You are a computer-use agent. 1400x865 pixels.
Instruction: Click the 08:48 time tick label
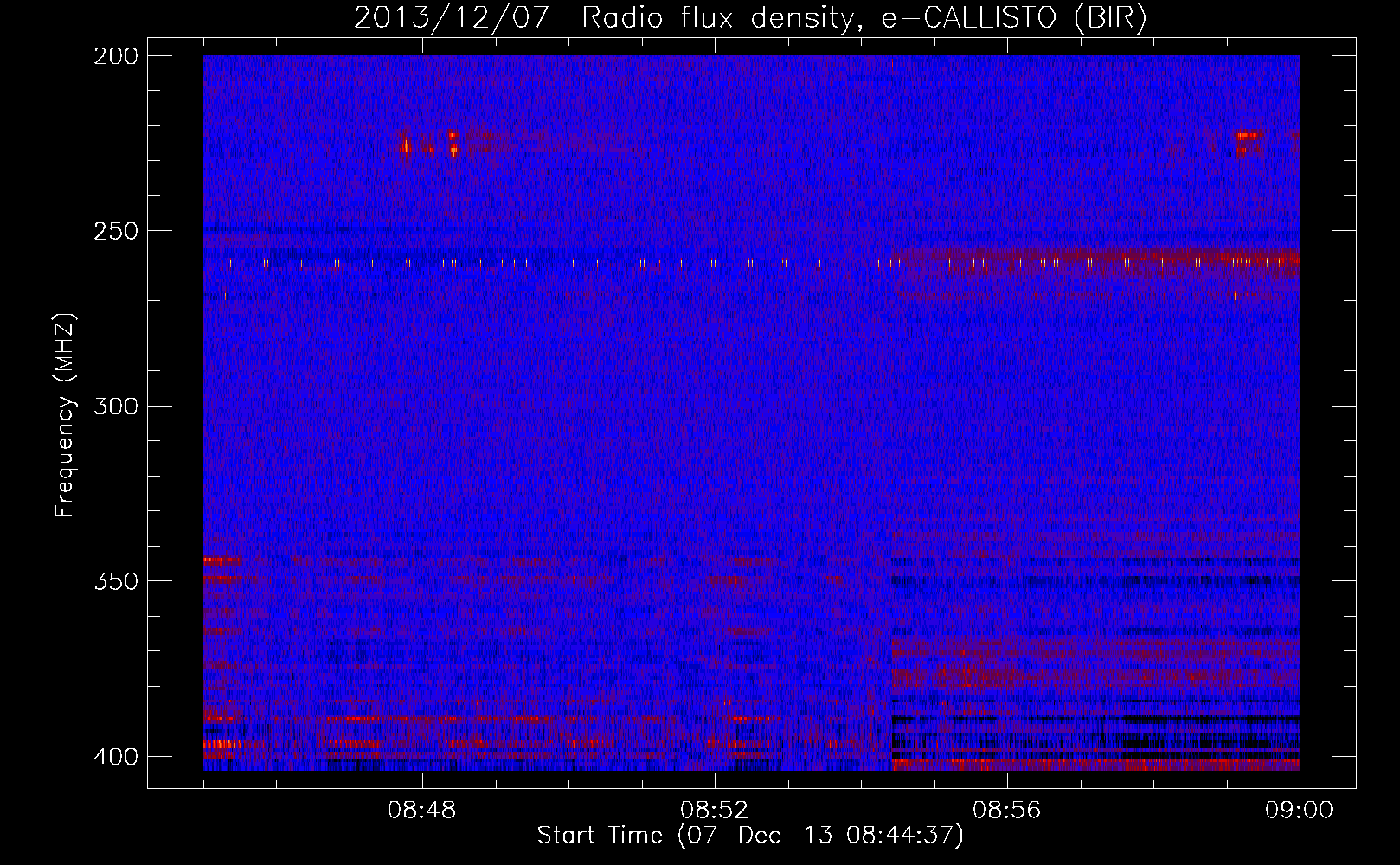(422, 811)
